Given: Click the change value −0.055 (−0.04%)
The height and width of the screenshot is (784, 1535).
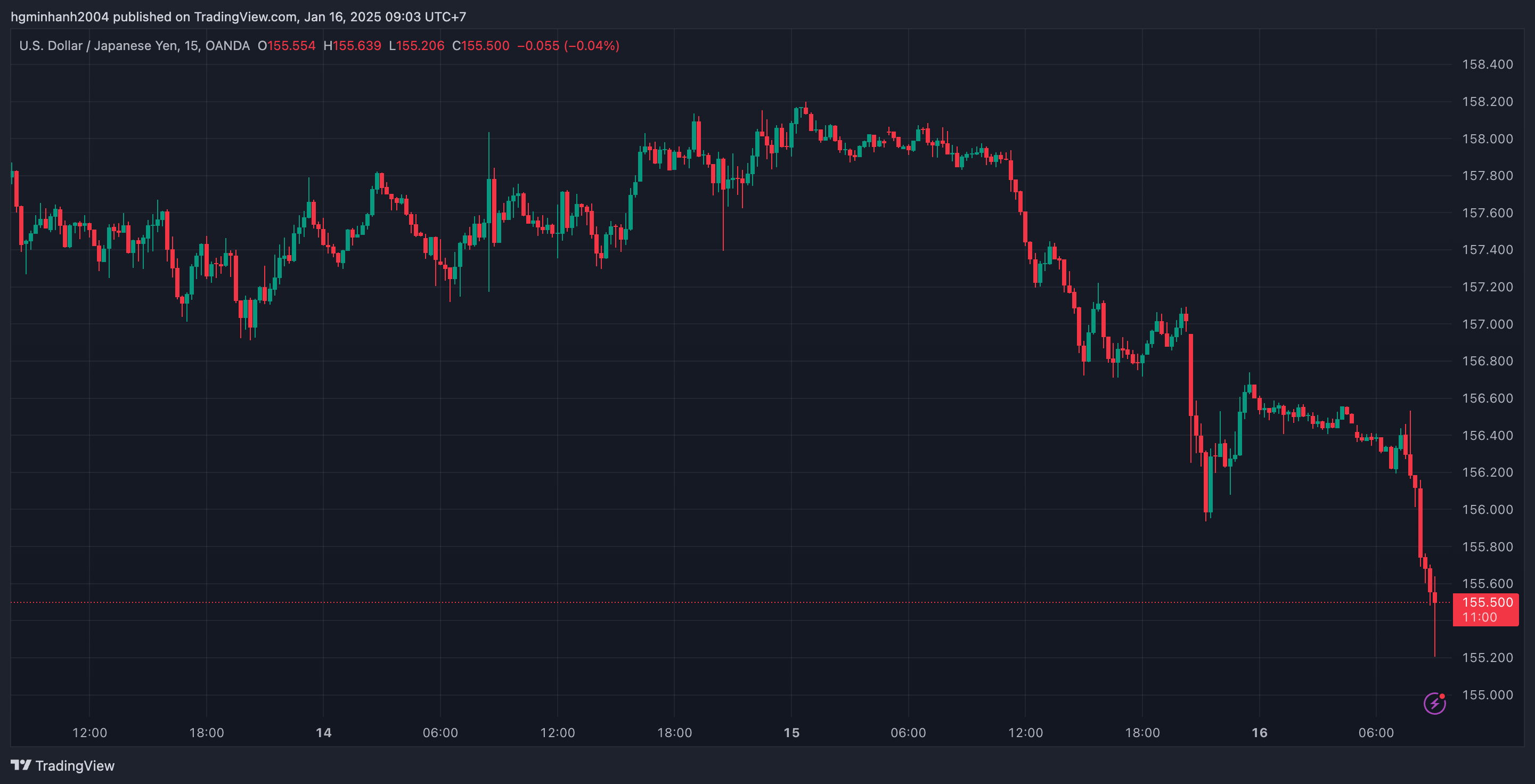Looking at the screenshot, I should click(568, 46).
